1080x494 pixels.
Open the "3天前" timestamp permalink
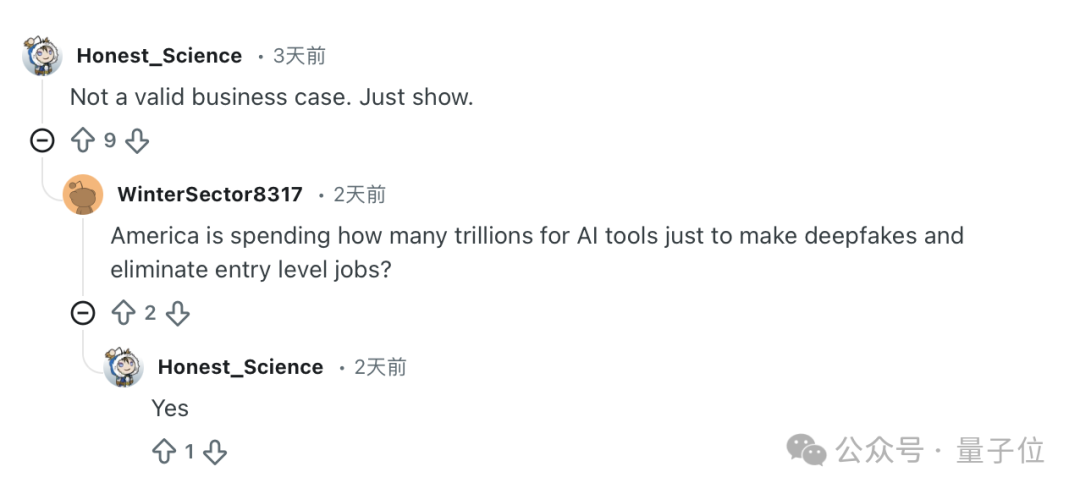299,56
